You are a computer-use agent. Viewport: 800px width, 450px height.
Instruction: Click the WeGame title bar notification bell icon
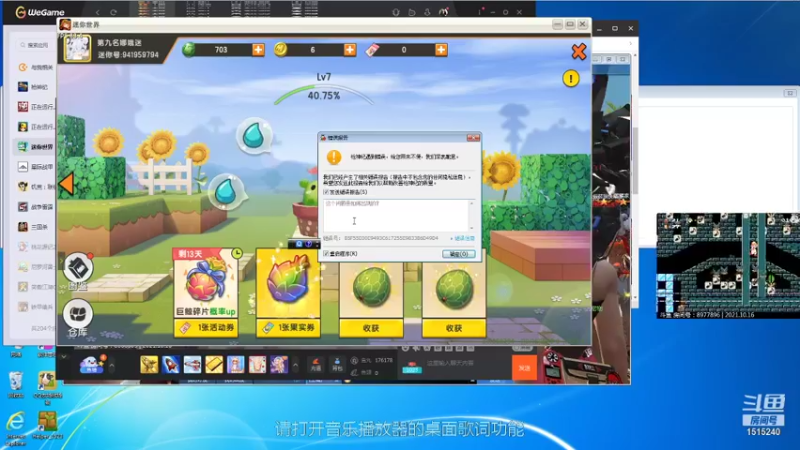427,12
